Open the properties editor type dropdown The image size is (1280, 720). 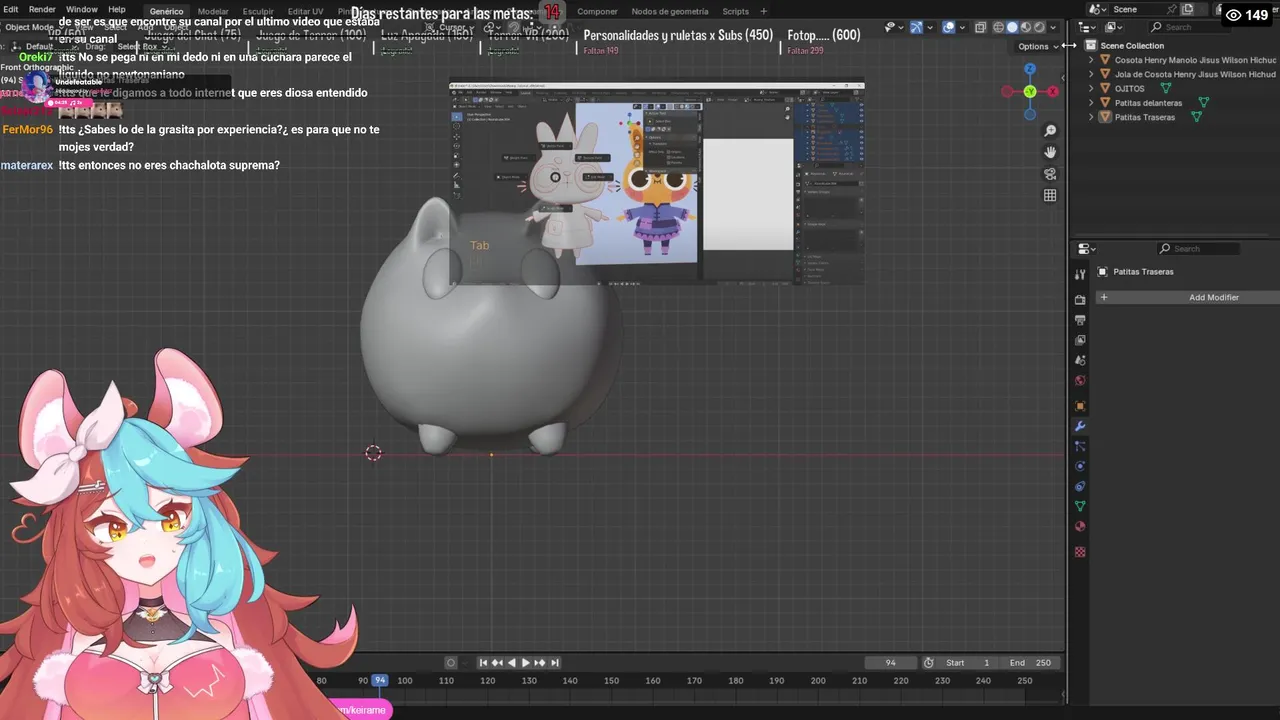[x=1086, y=248]
